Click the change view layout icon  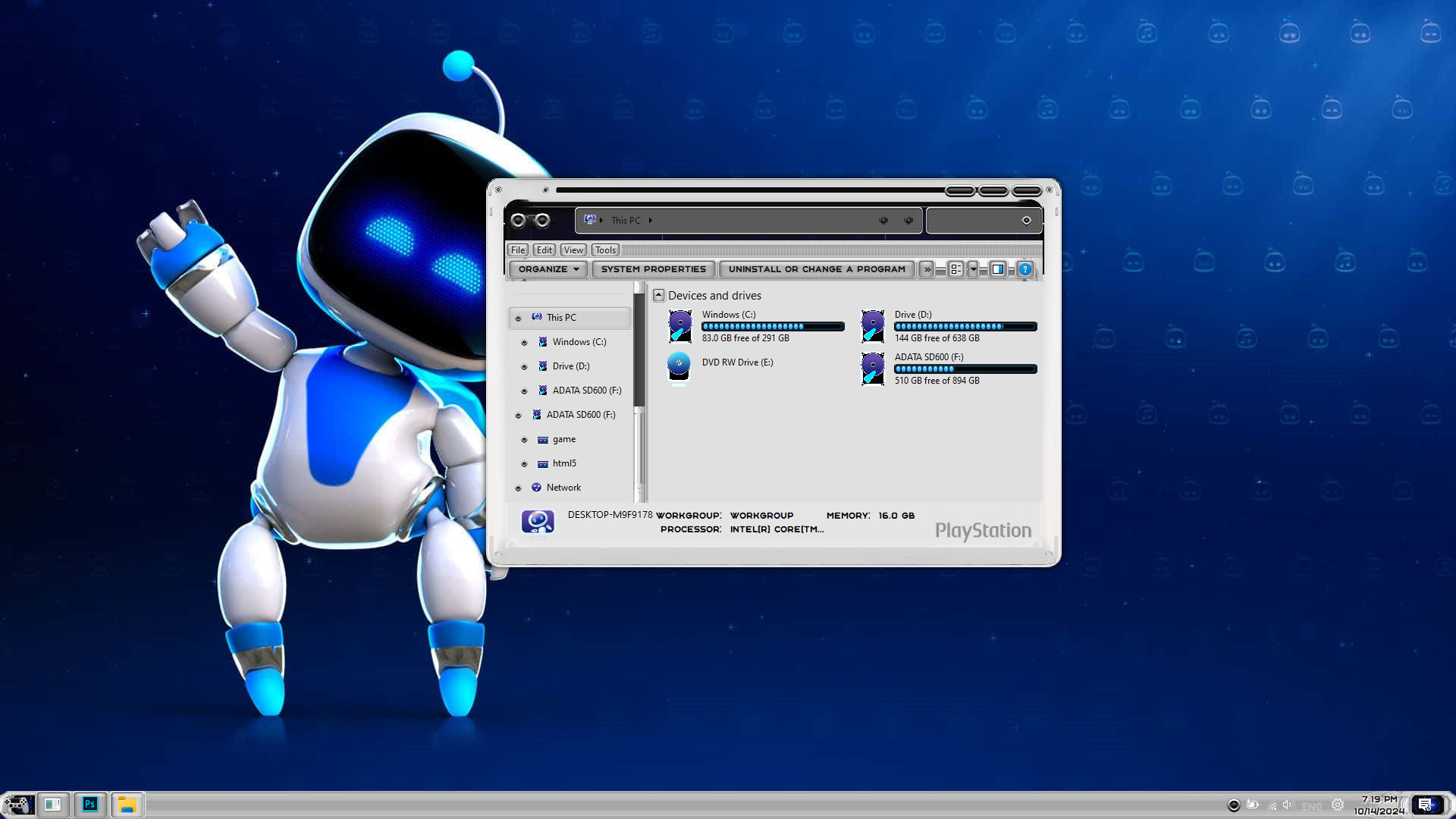(955, 269)
